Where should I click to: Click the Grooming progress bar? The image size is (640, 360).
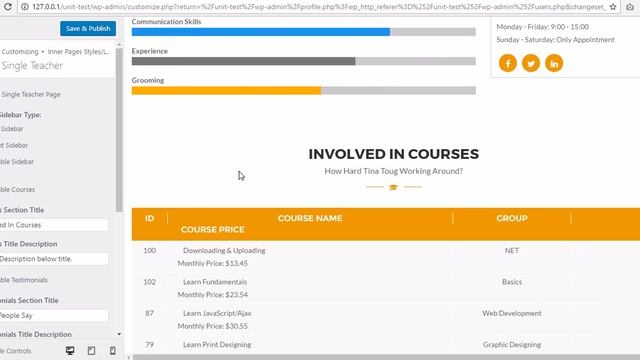304,91
